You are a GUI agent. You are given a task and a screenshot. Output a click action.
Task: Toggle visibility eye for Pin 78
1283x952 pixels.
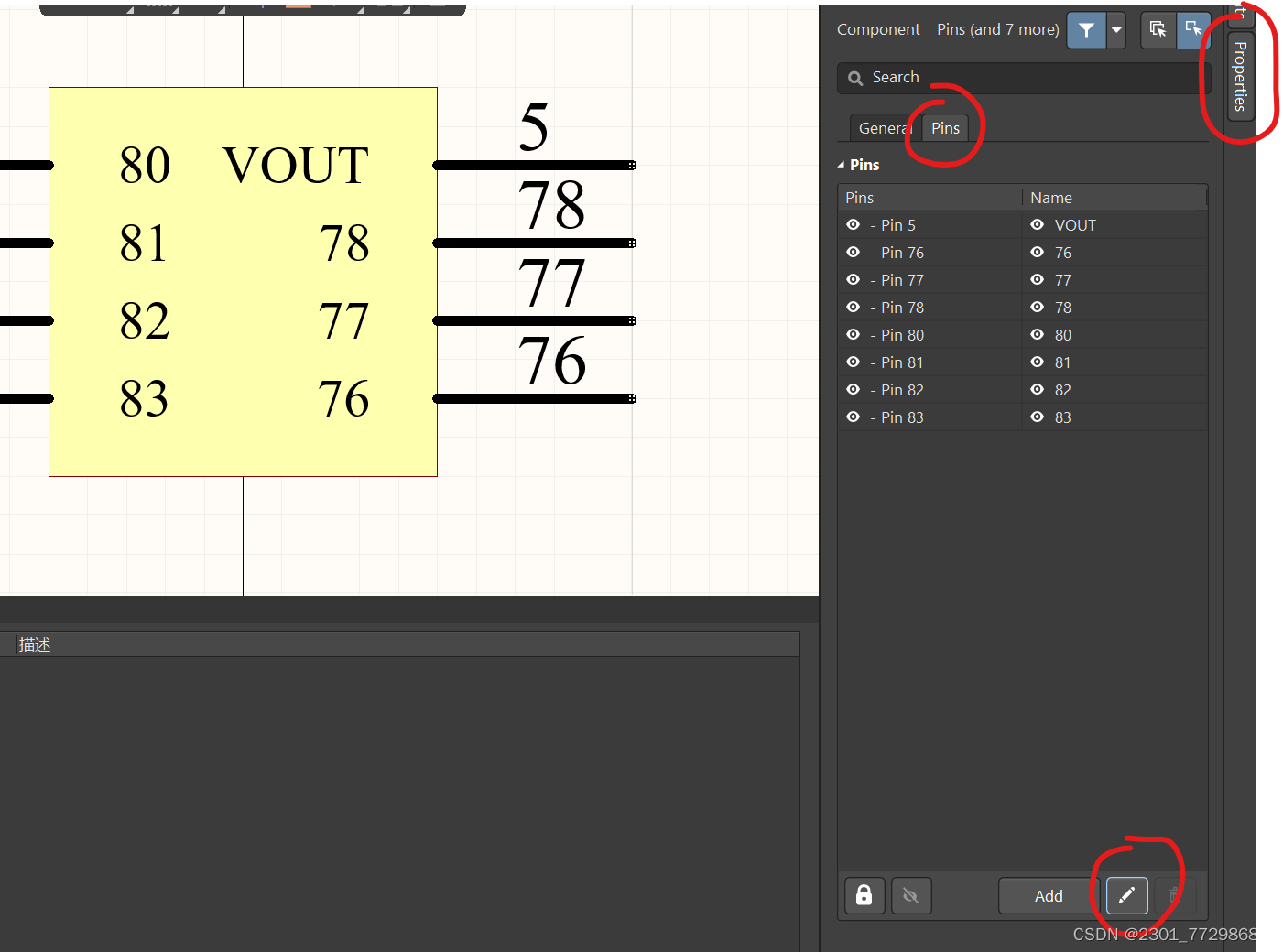point(854,308)
